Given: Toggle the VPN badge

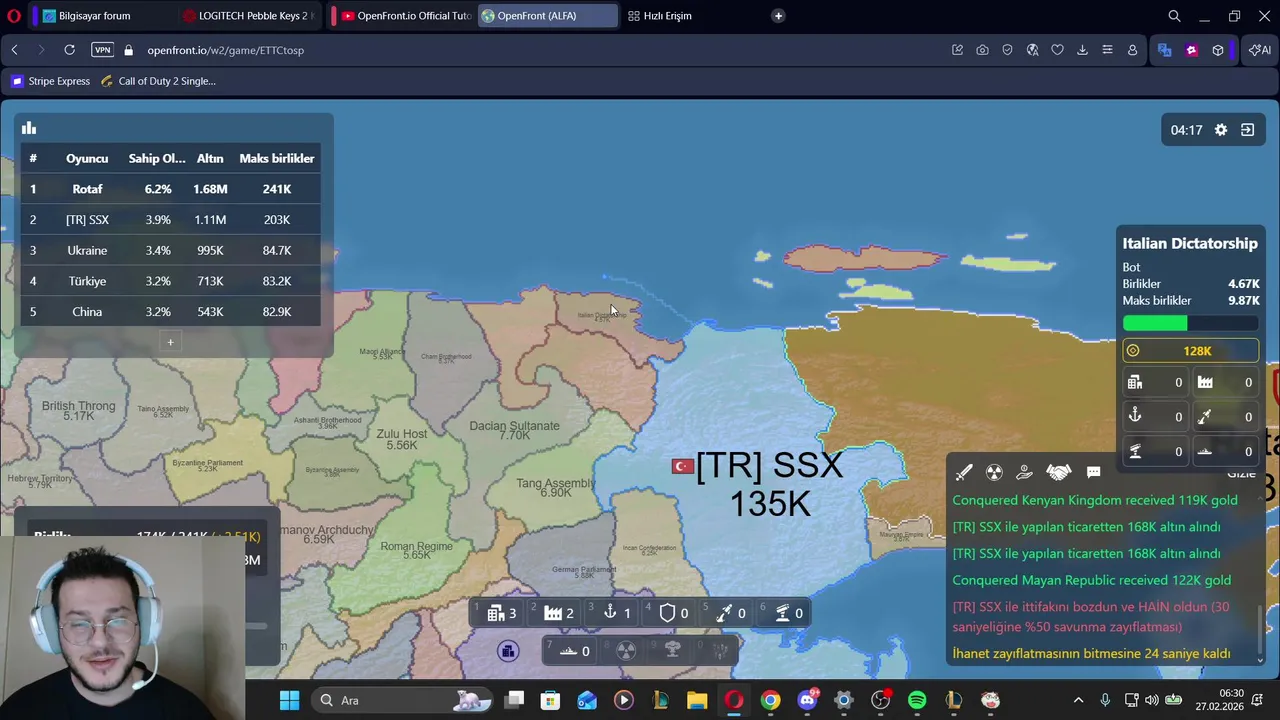Looking at the screenshot, I should tap(102, 50).
